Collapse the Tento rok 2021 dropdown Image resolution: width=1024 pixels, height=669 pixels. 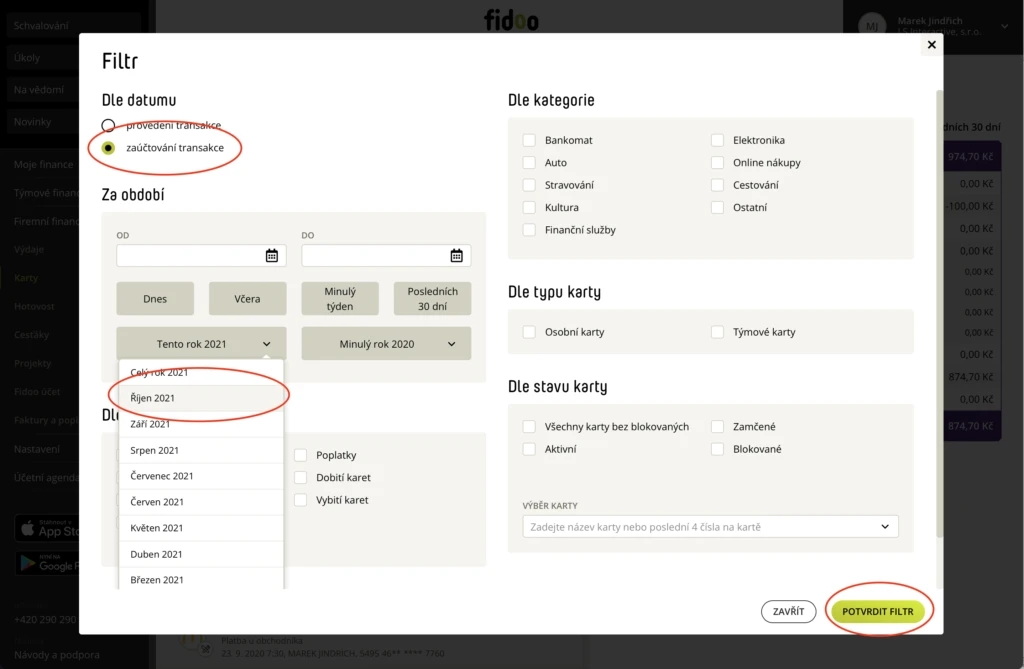click(x=201, y=344)
